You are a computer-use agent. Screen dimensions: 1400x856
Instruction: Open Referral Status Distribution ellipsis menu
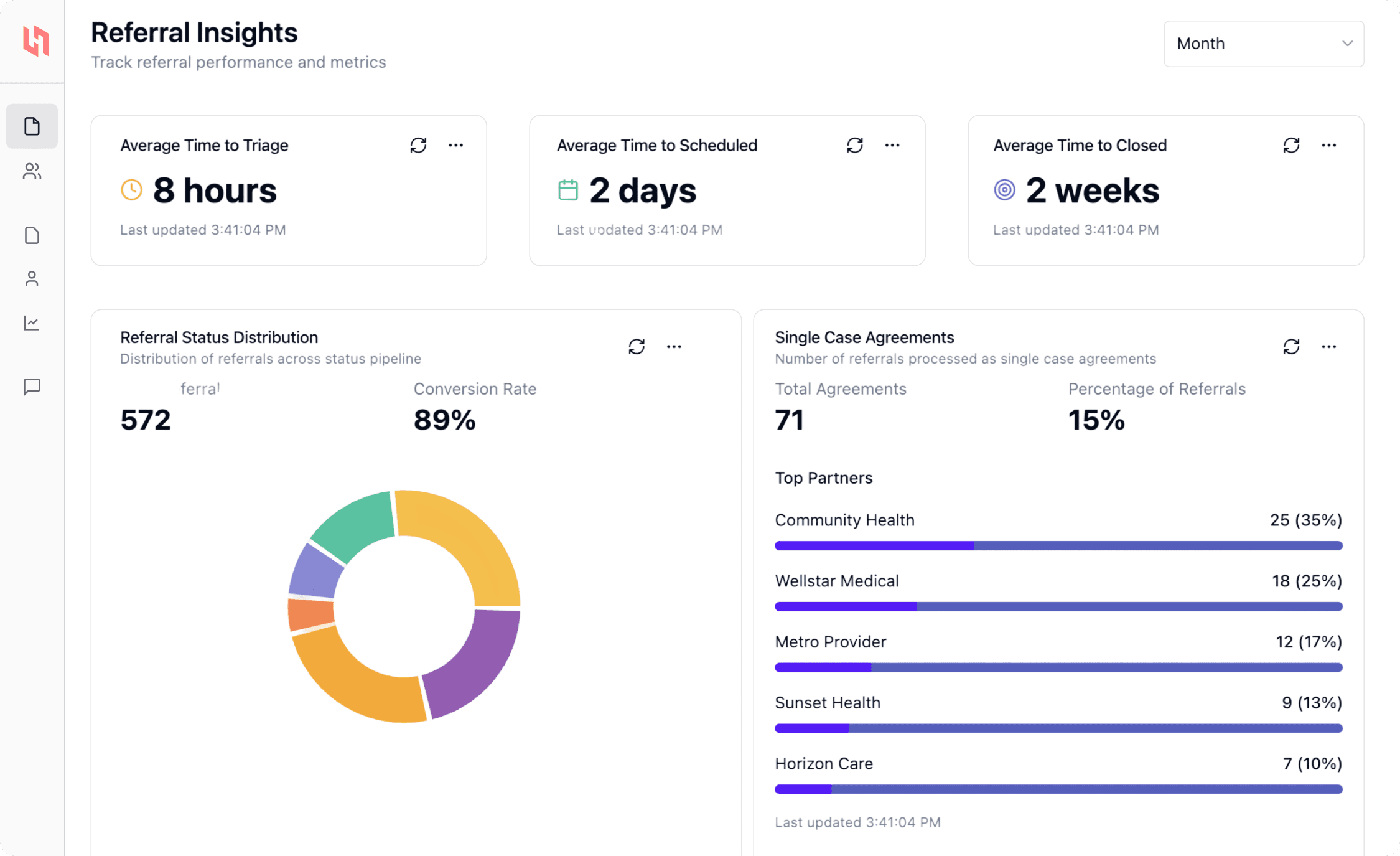(674, 346)
